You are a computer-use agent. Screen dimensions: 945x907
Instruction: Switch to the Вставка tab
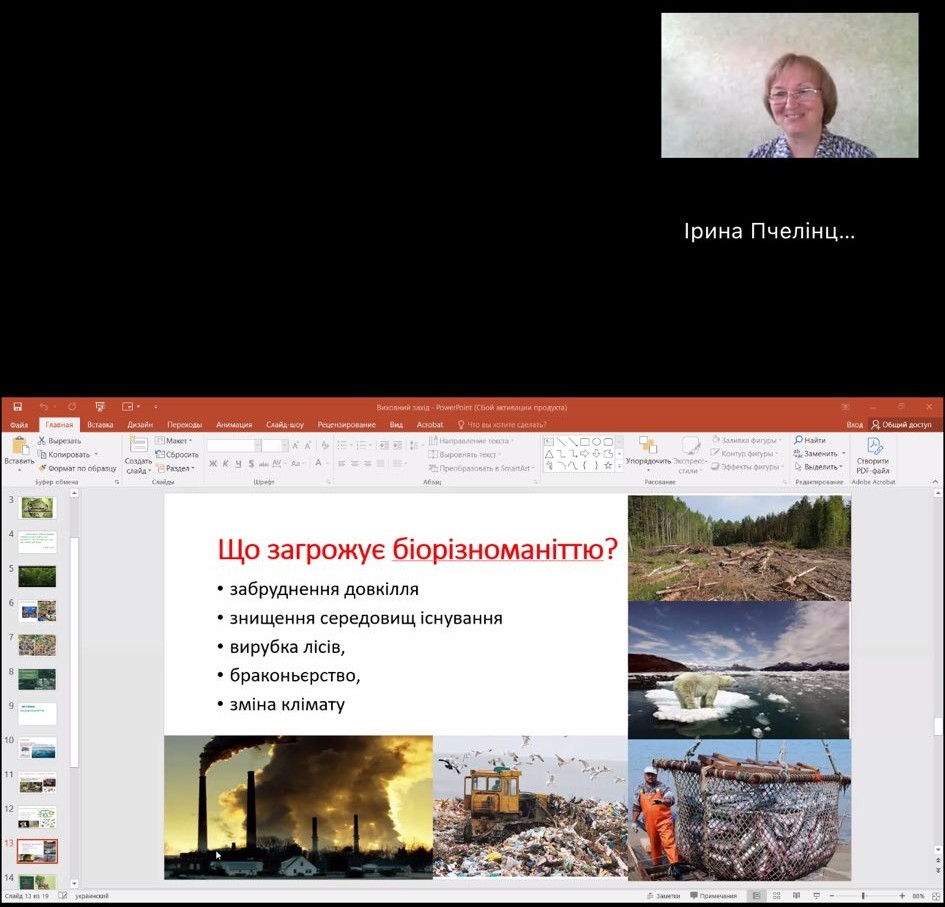[x=100, y=424]
